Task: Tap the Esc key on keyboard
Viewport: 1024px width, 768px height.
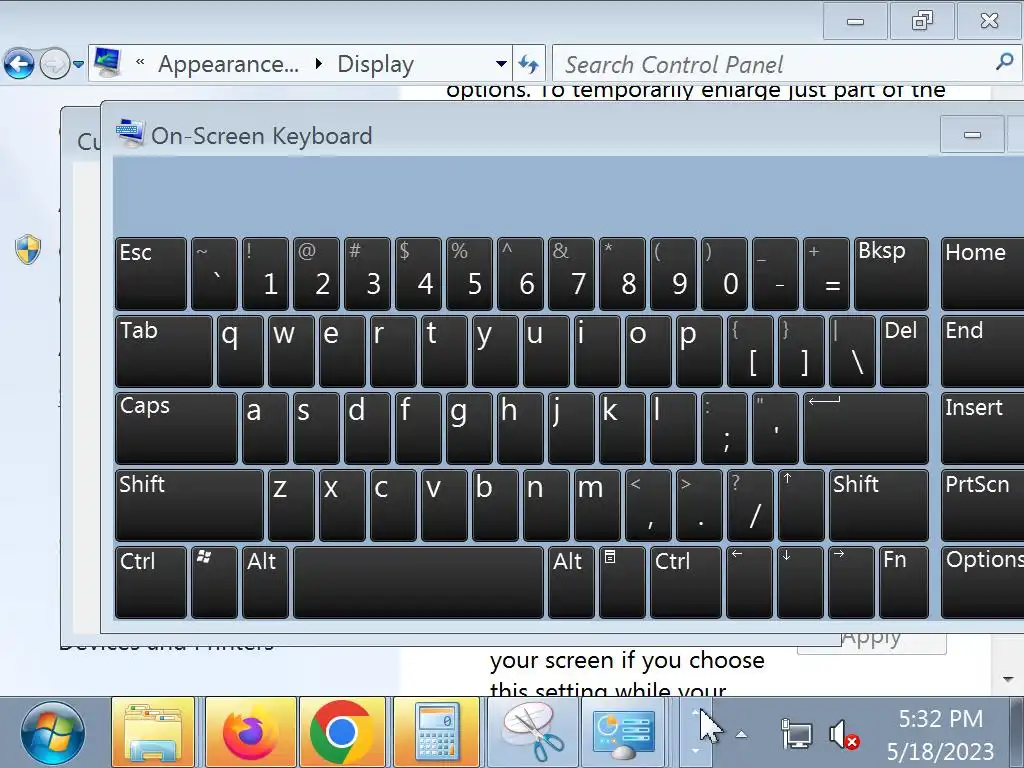Action: (151, 274)
